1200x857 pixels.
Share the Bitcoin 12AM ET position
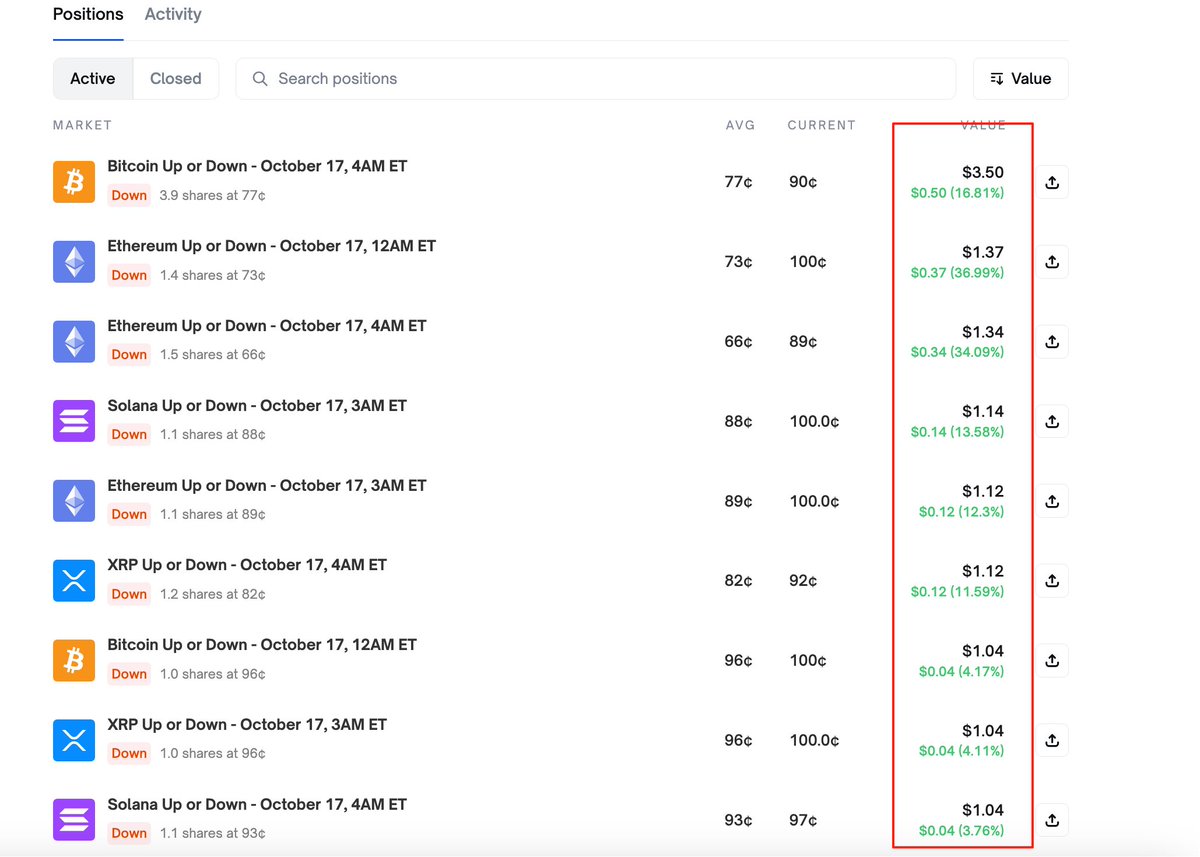click(x=1052, y=661)
